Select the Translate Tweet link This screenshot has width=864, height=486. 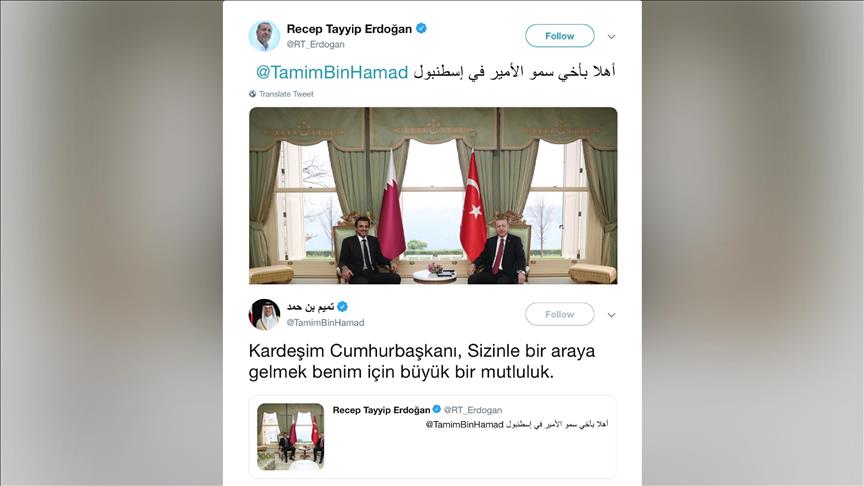click(286, 94)
